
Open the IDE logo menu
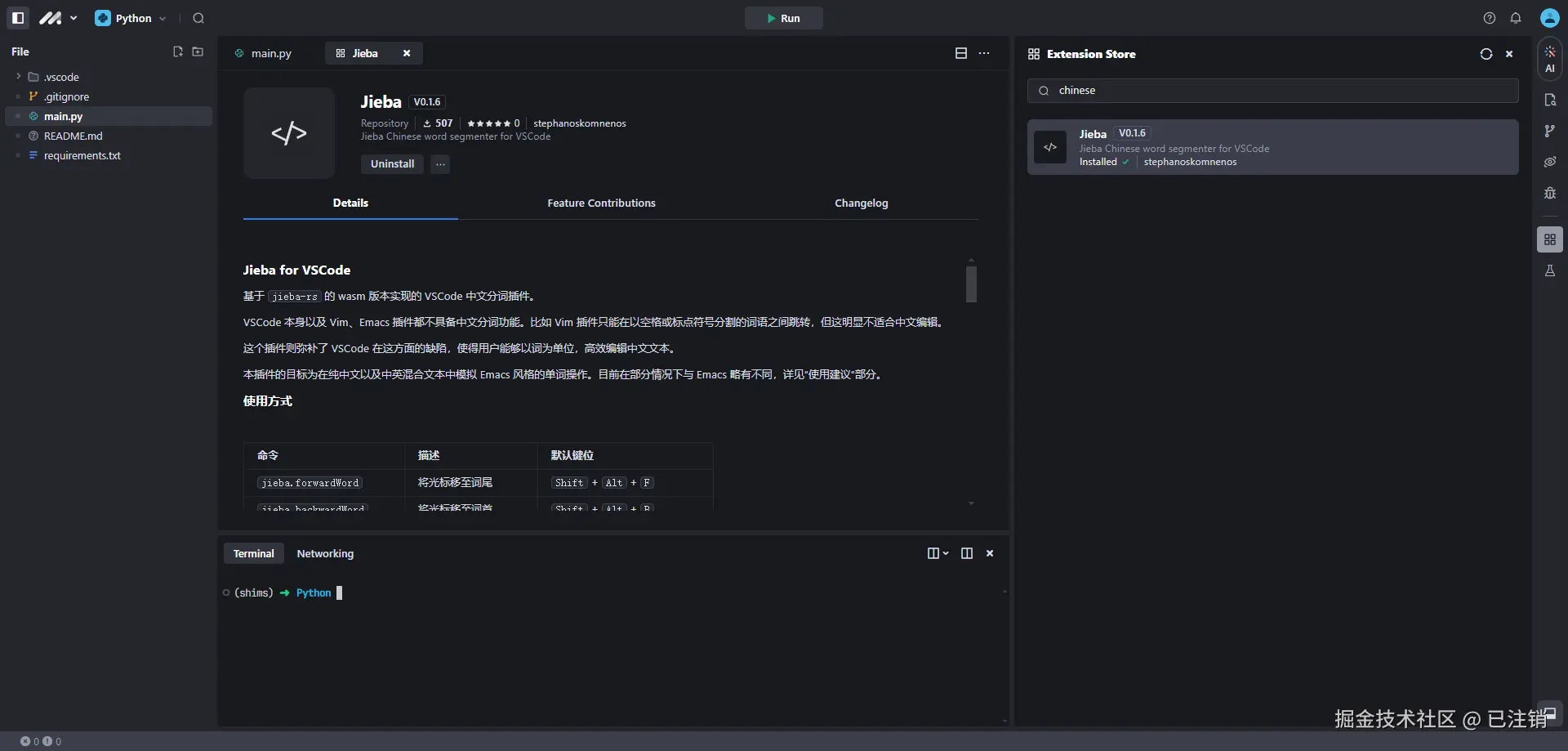coord(57,18)
